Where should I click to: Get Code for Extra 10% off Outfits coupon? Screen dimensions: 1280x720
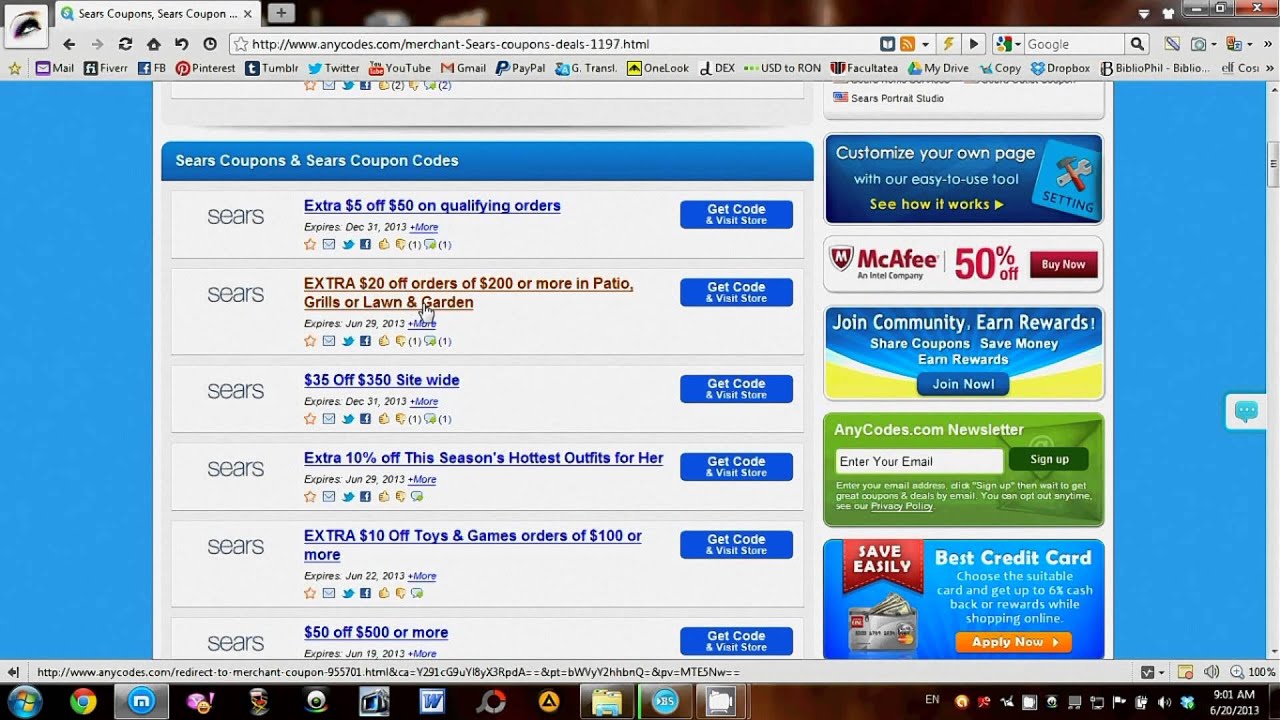click(x=736, y=467)
